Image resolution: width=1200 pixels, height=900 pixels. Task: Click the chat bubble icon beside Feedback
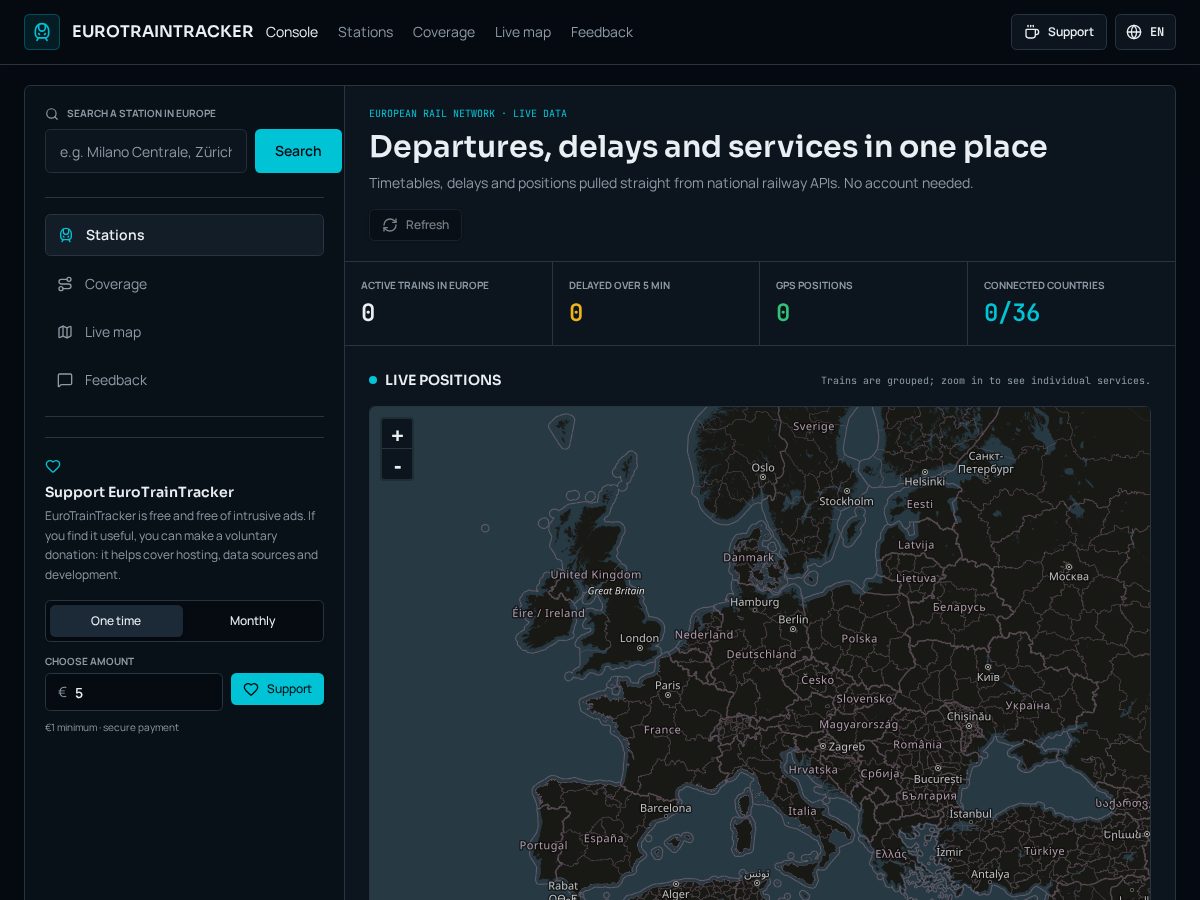65,380
